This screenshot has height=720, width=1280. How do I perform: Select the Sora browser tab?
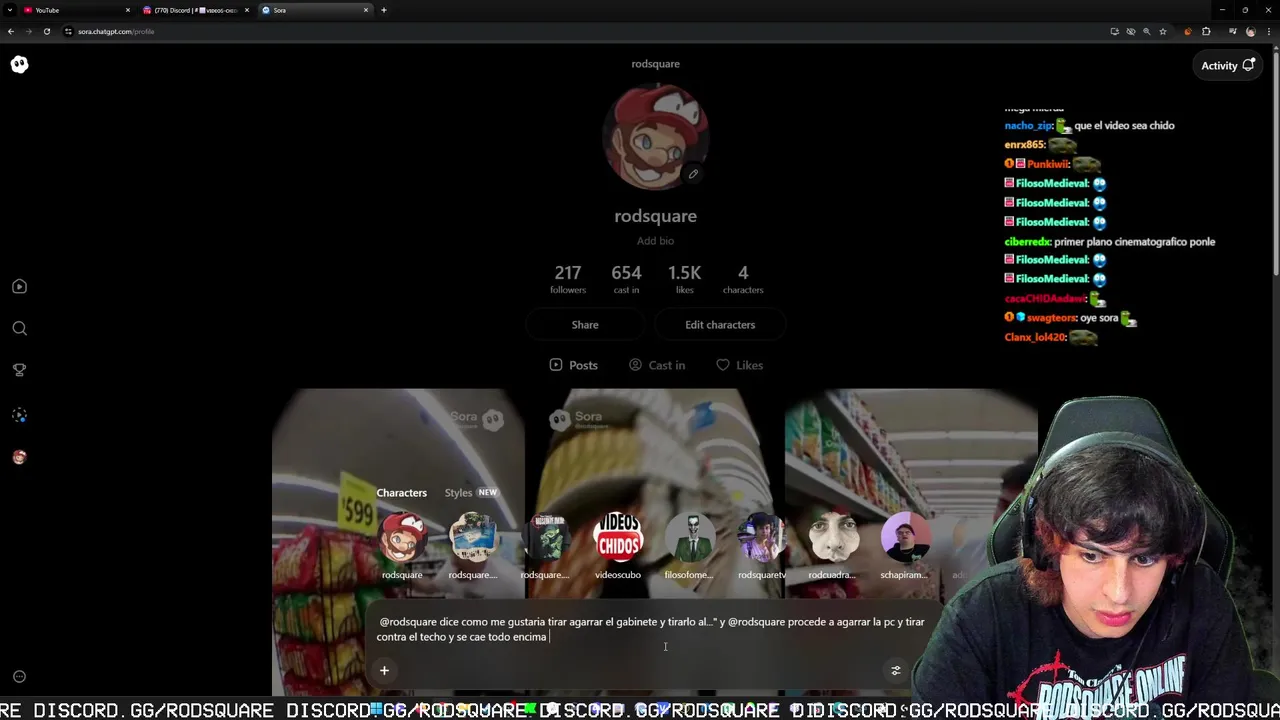point(314,10)
